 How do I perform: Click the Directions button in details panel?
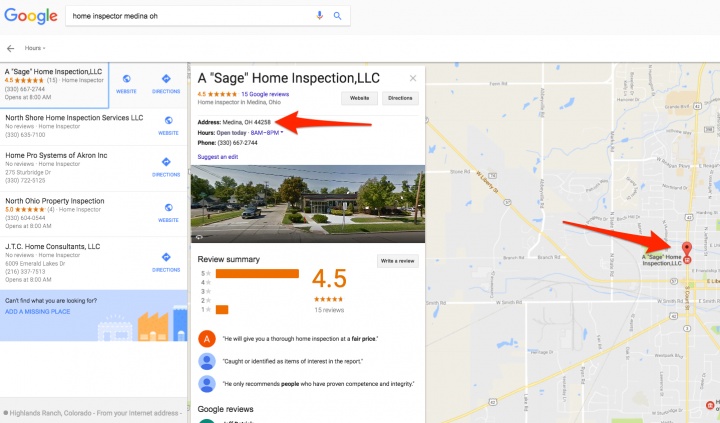click(x=400, y=98)
